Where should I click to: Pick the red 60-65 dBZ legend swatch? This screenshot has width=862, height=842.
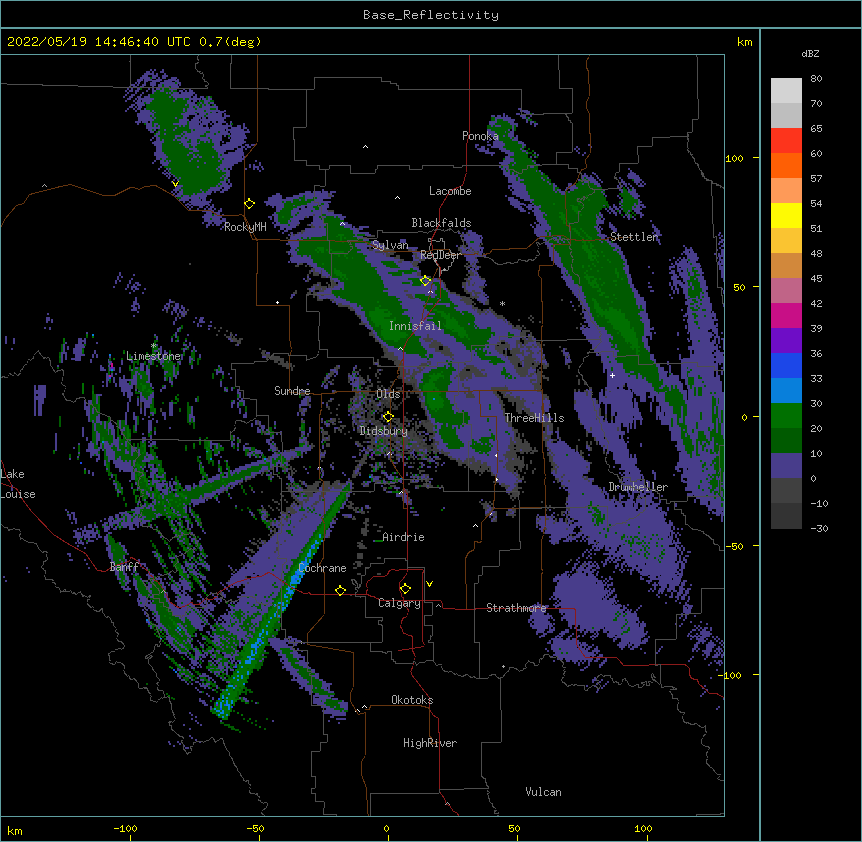point(786,140)
